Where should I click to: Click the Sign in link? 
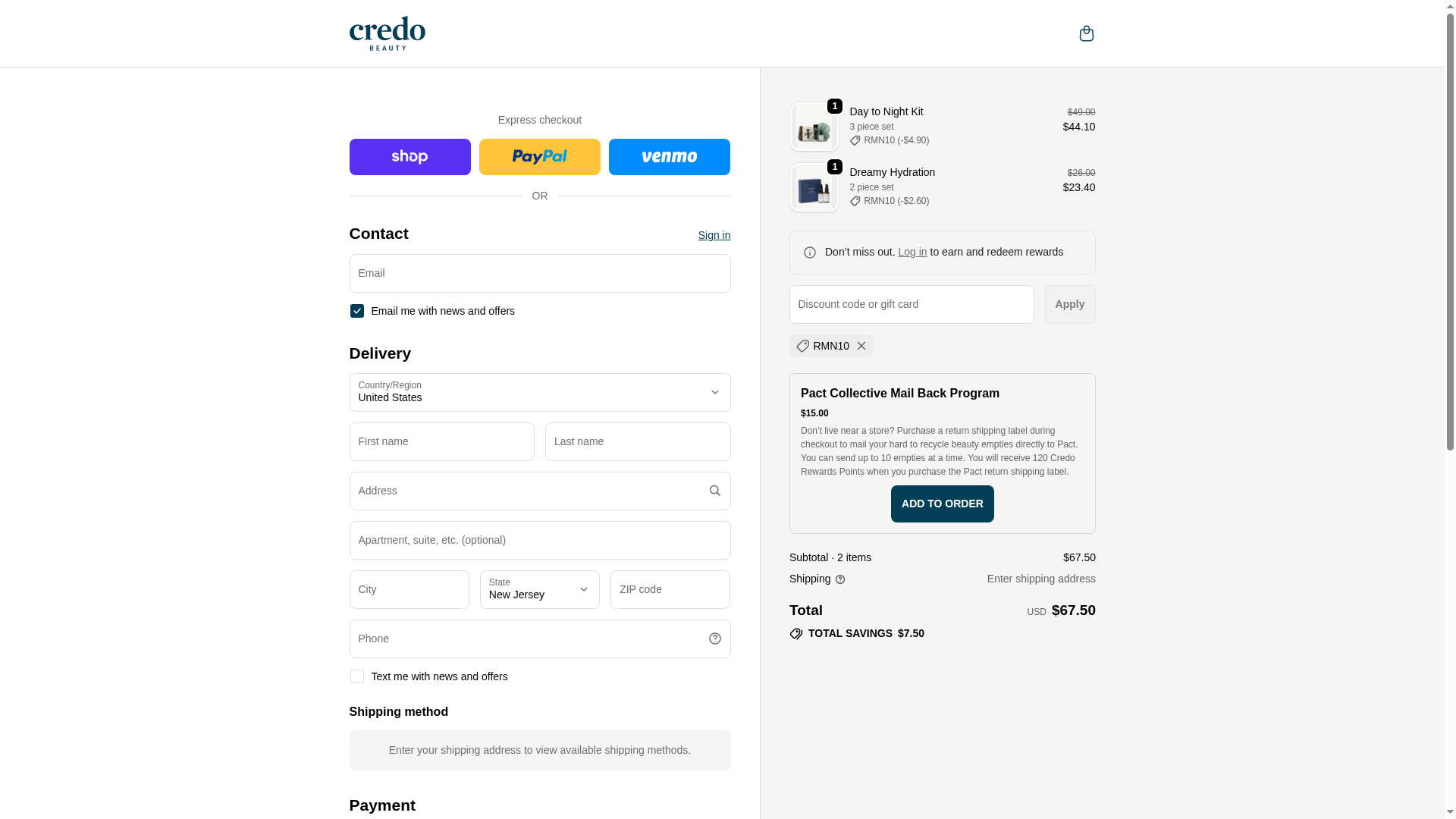714,235
